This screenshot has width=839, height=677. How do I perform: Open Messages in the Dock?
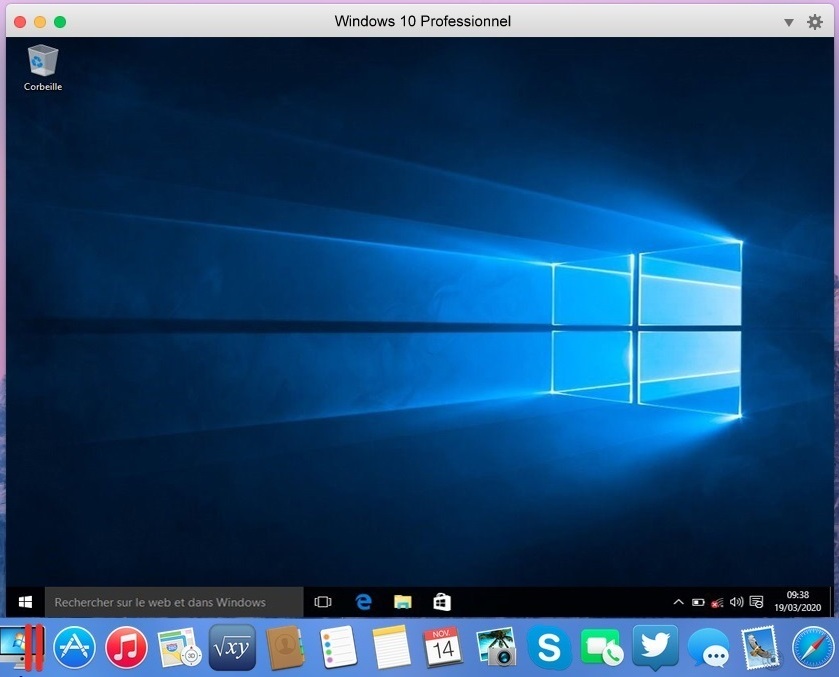pos(709,648)
